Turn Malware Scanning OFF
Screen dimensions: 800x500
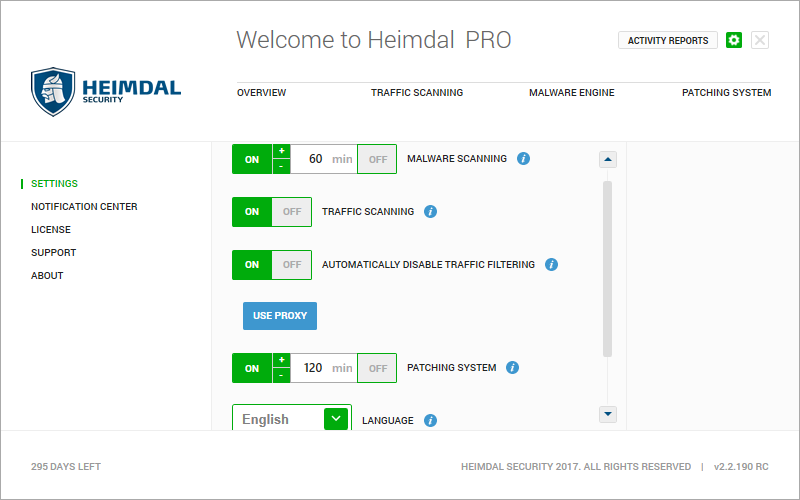(x=377, y=159)
